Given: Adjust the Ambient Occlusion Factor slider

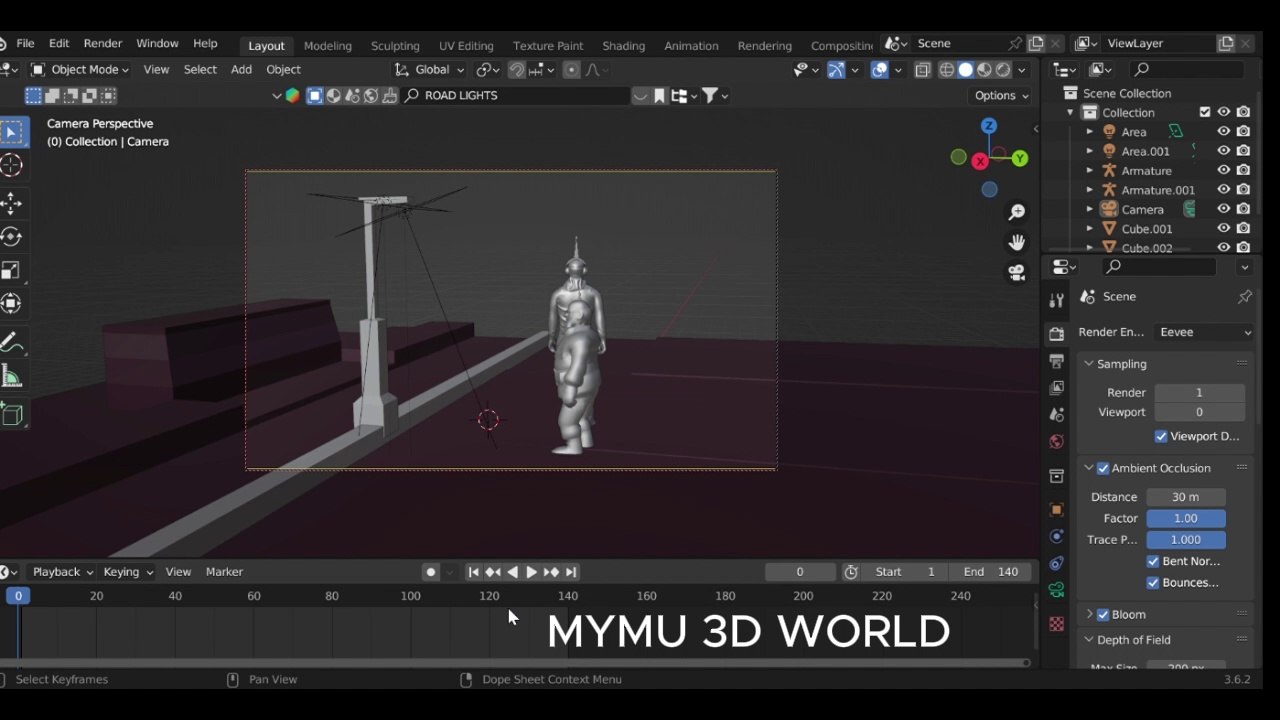Looking at the screenshot, I should click(x=1186, y=518).
